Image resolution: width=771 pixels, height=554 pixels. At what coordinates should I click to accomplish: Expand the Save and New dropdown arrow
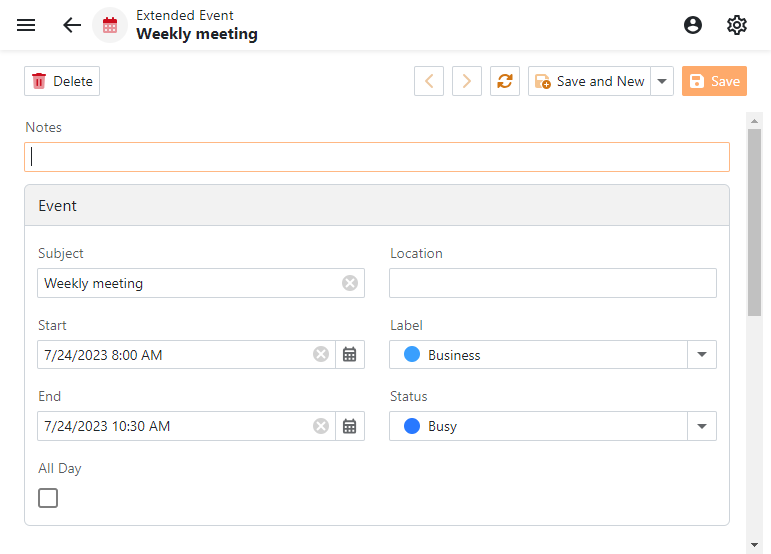662,81
